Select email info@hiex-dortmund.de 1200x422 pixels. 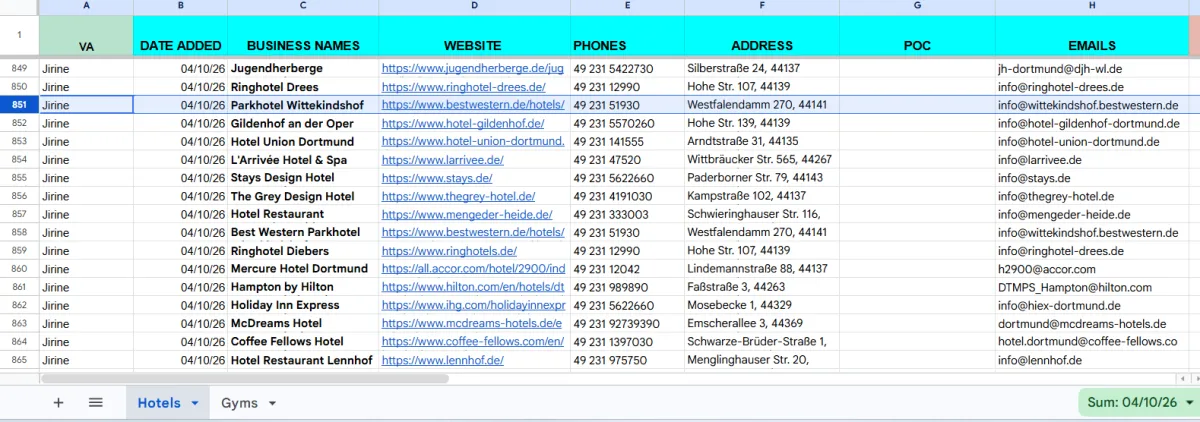1092,305
